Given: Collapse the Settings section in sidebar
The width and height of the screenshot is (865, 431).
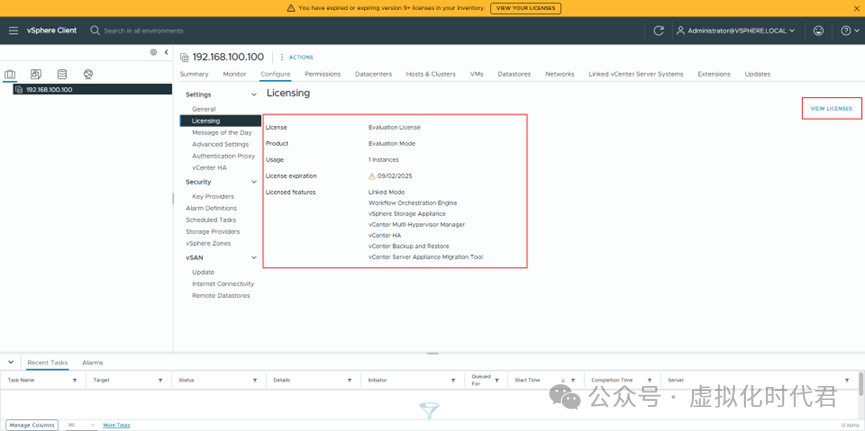Looking at the screenshot, I should point(254,95).
